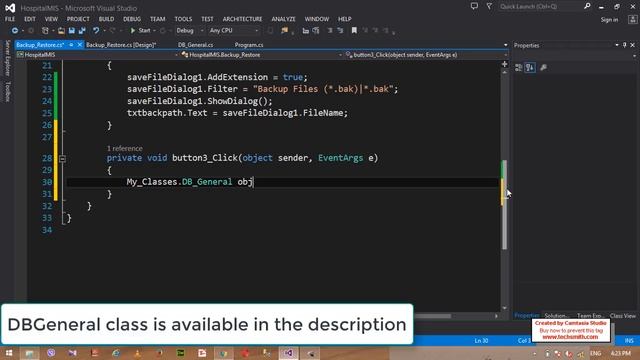Click the vertical editor scrollbar thumb
Viewport: 640px width, 360px height.
coord(505,204)
